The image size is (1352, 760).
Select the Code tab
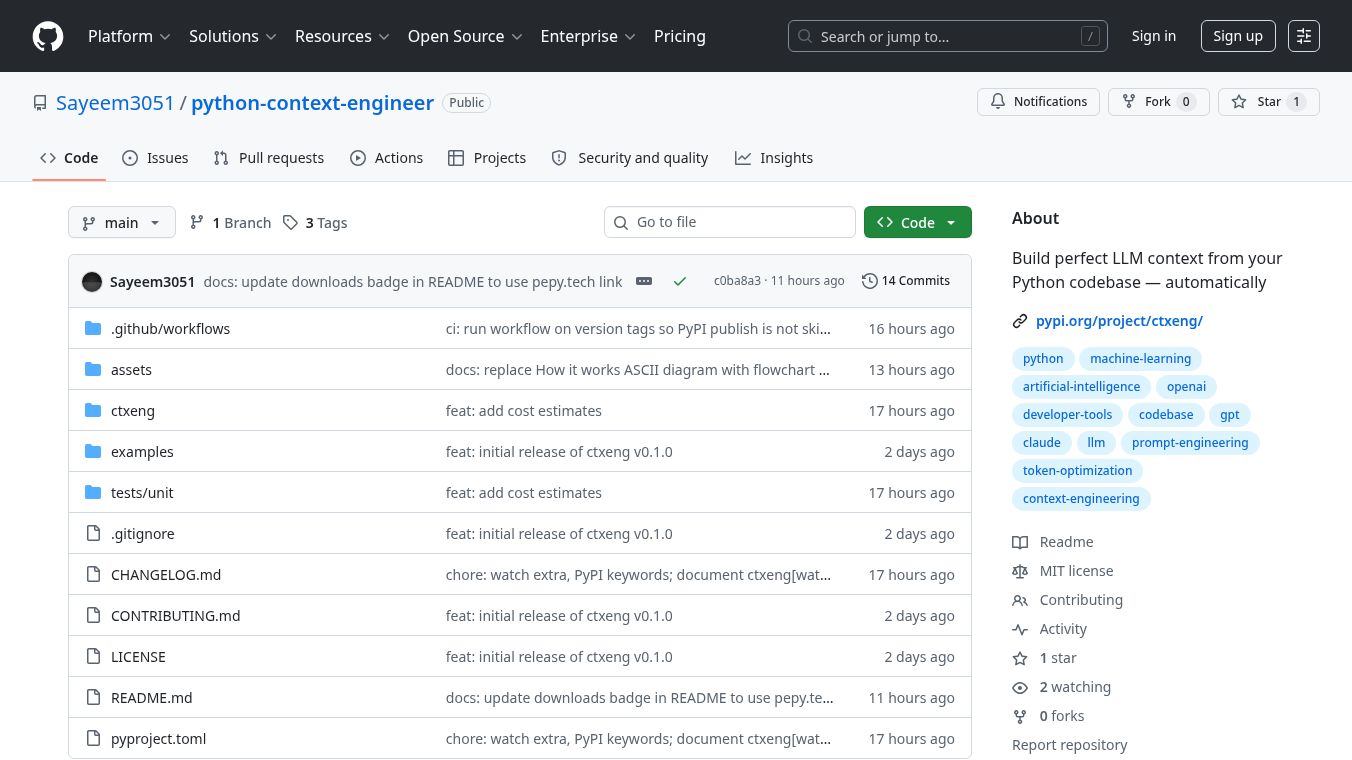pyautogui.click(x=69, y=158)
